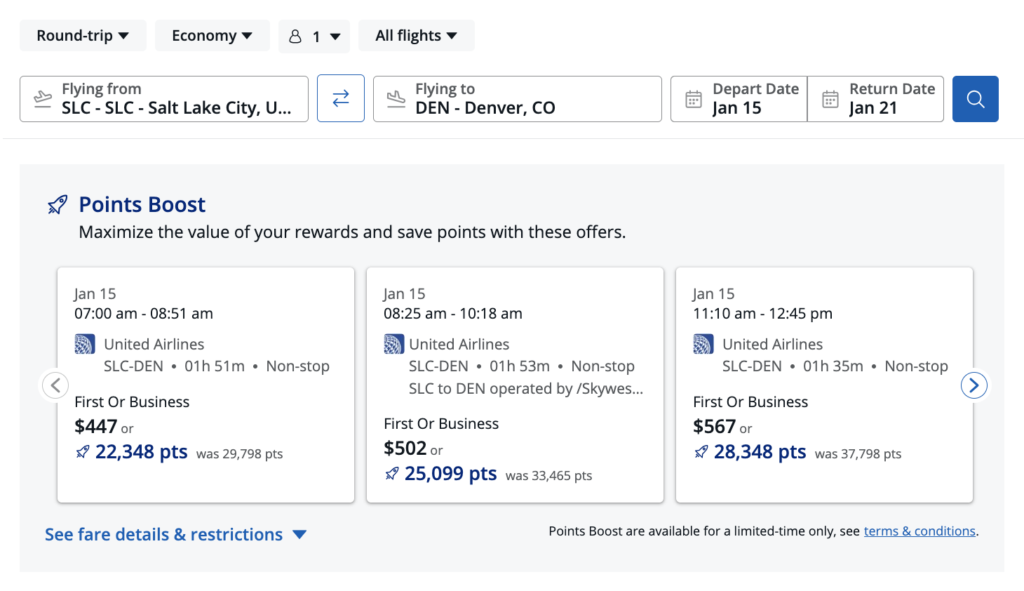Click the left carousel arrow
The width and height of the screenshot is (1024, 591).
(55, 385)
